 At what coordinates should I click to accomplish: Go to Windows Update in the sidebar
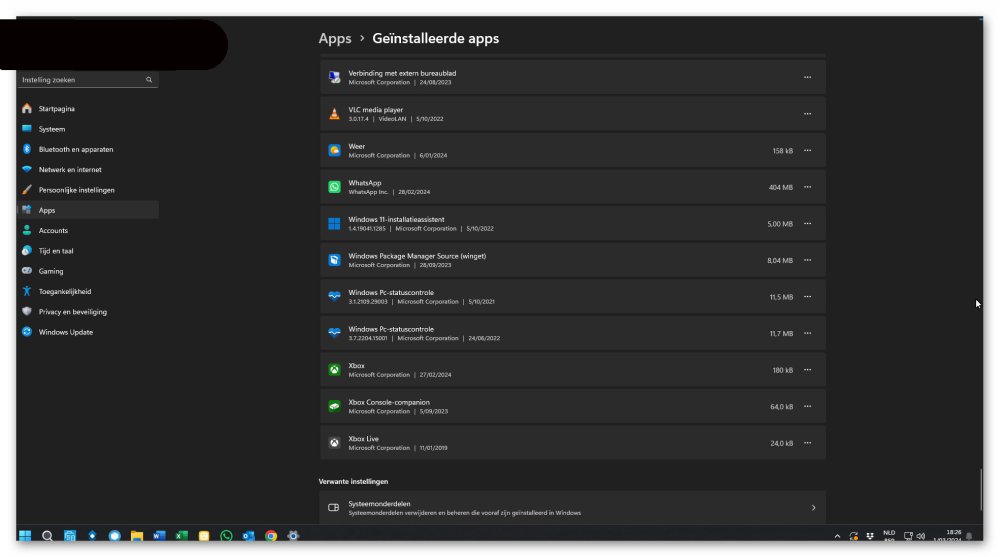tap(66, 332)
